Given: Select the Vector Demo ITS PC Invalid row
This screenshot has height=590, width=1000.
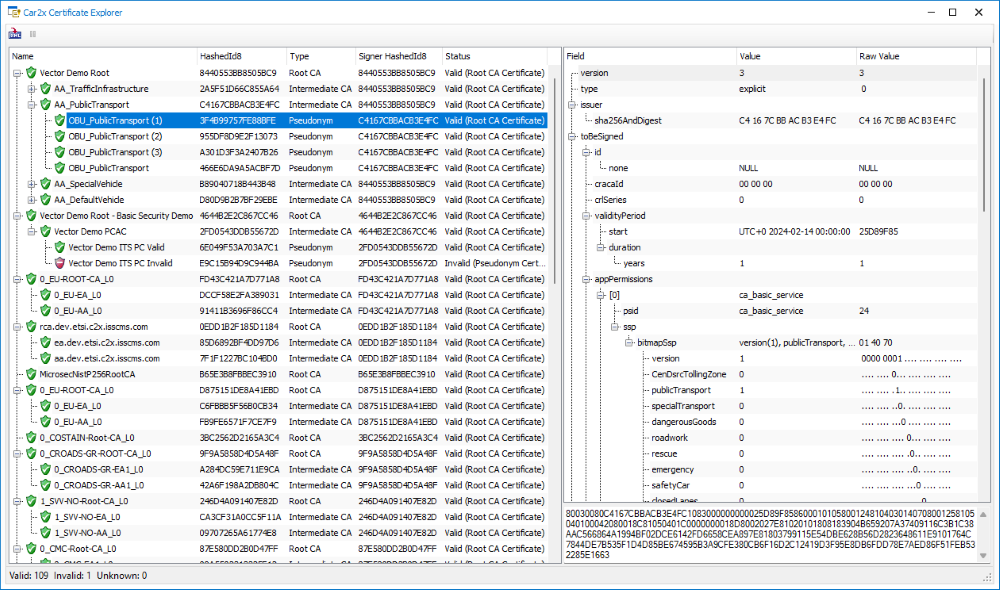Looking at the screenshot, I should pyautogui.click(x=279, y=263).
